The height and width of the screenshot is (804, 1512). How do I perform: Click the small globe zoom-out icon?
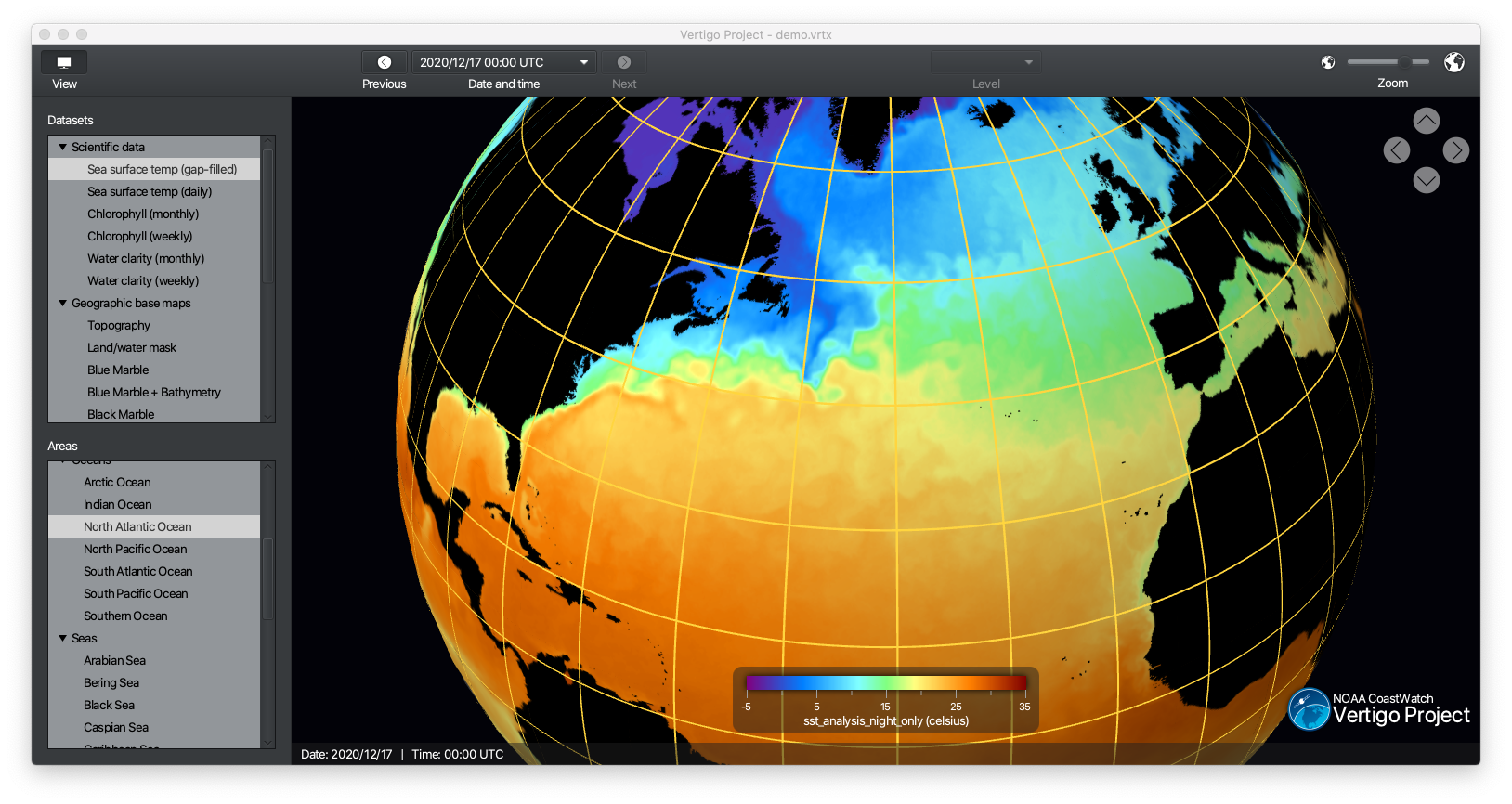(1328, 62)
